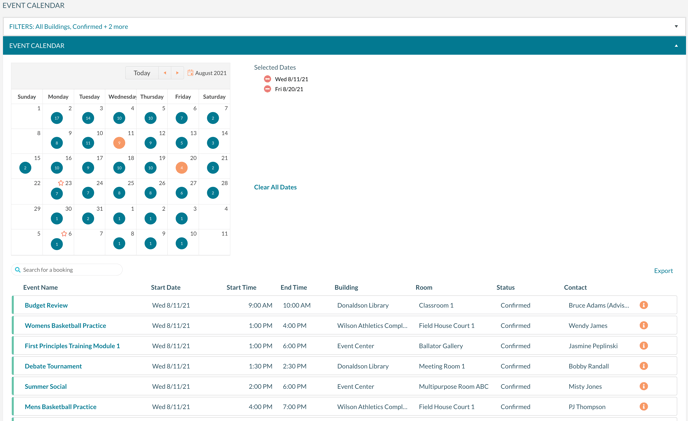The image size is (688, 421).
Task: Go to previous month in calendar
Action: [165, 73]
